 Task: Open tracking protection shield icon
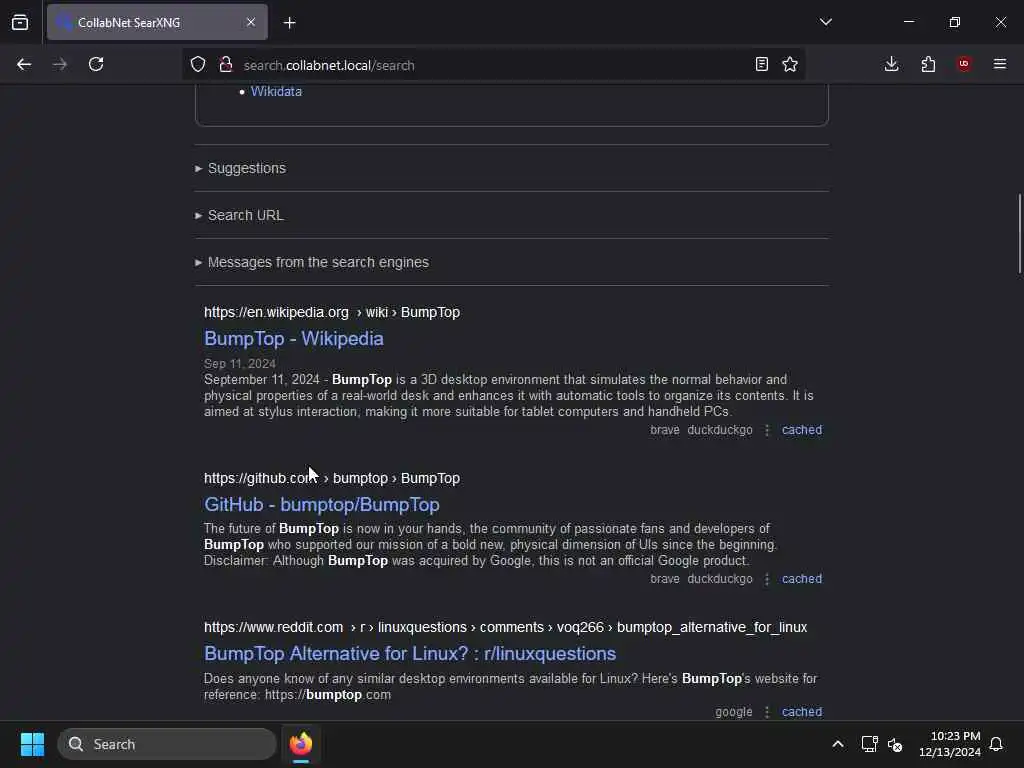(198, 64)
